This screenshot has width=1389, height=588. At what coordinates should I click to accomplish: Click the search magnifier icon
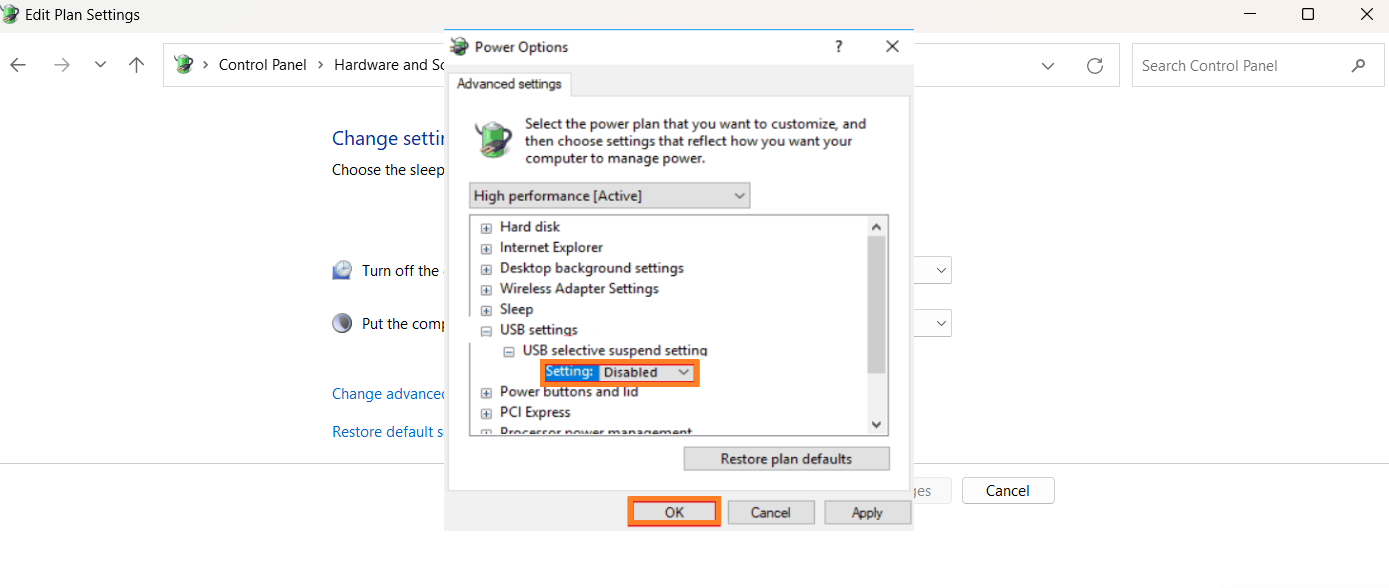coord(1358,65)
